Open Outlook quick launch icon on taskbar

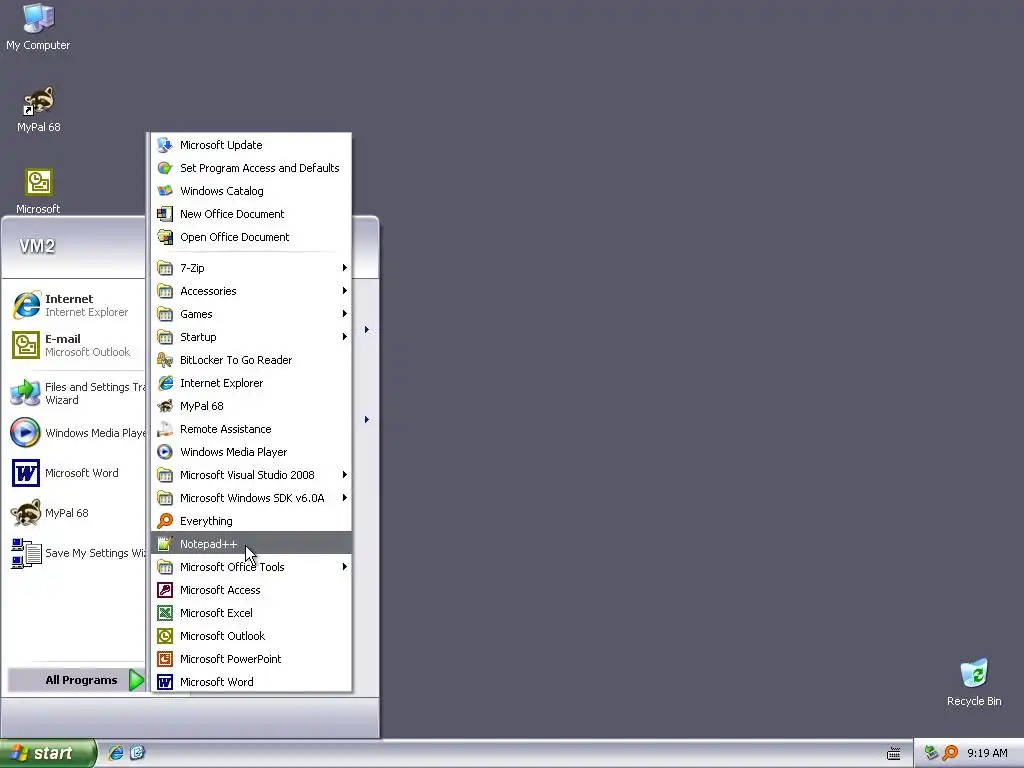pos(137,753)
